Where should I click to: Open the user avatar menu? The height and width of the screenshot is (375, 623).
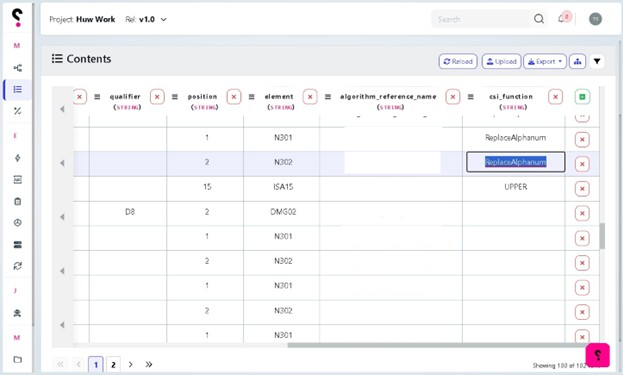pyautogui.click(x=595, y=19)
